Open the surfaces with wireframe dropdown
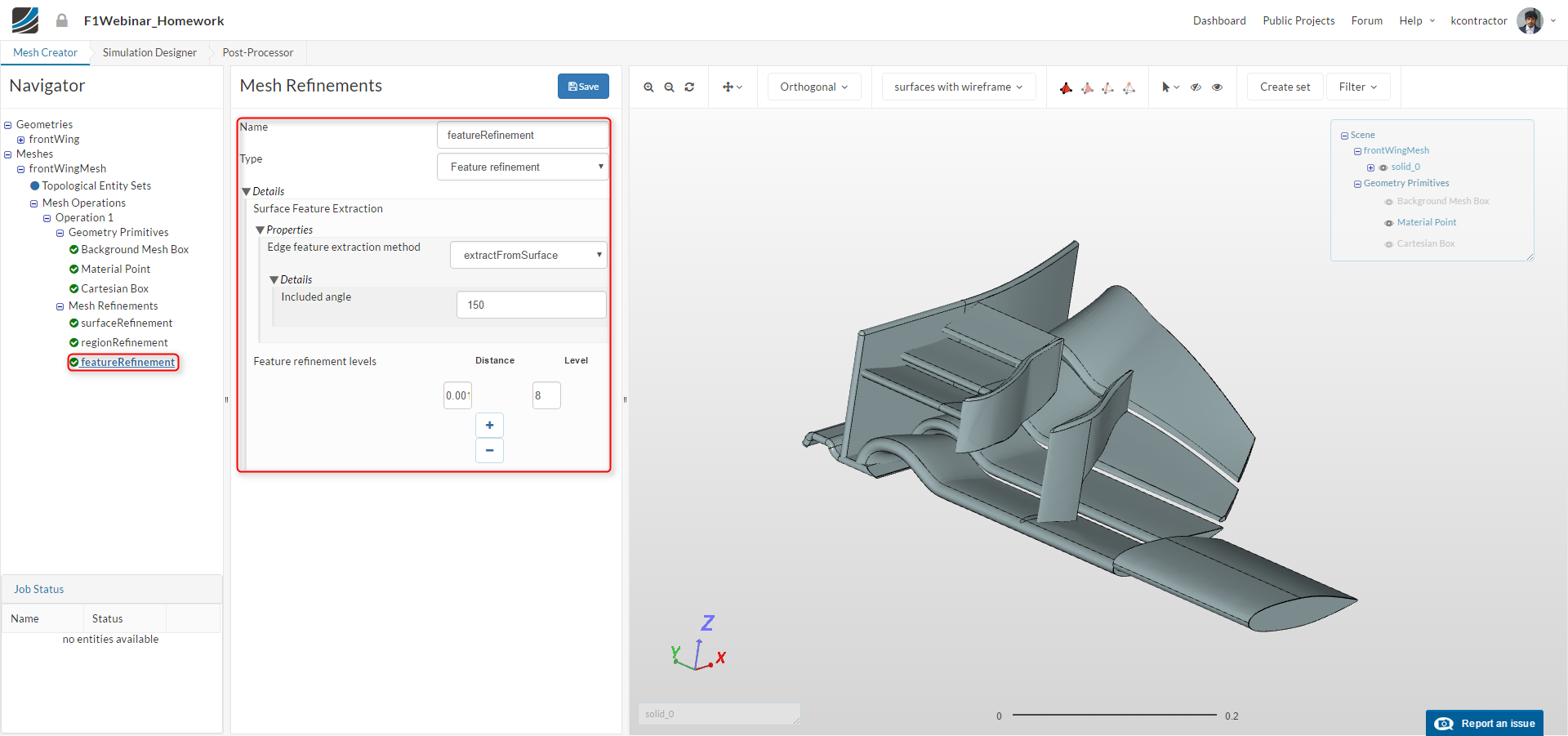The height and width of the screenshot is (736, 1568). point(958,87)
